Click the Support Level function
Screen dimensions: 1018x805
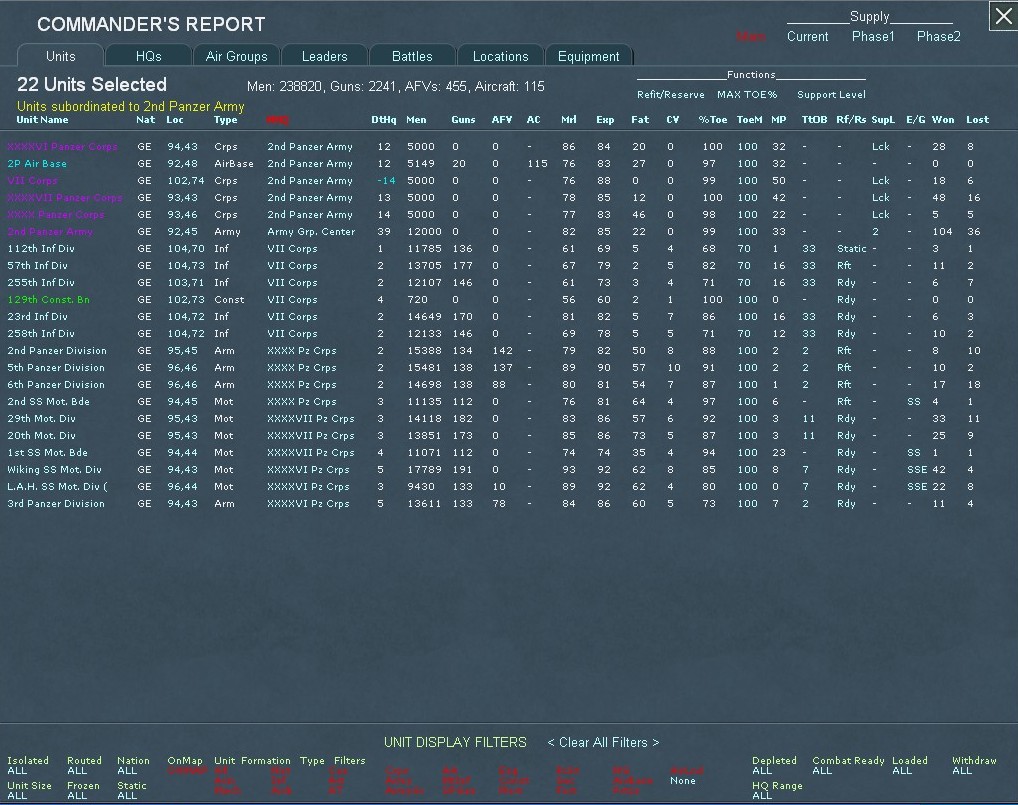(831, 95)
